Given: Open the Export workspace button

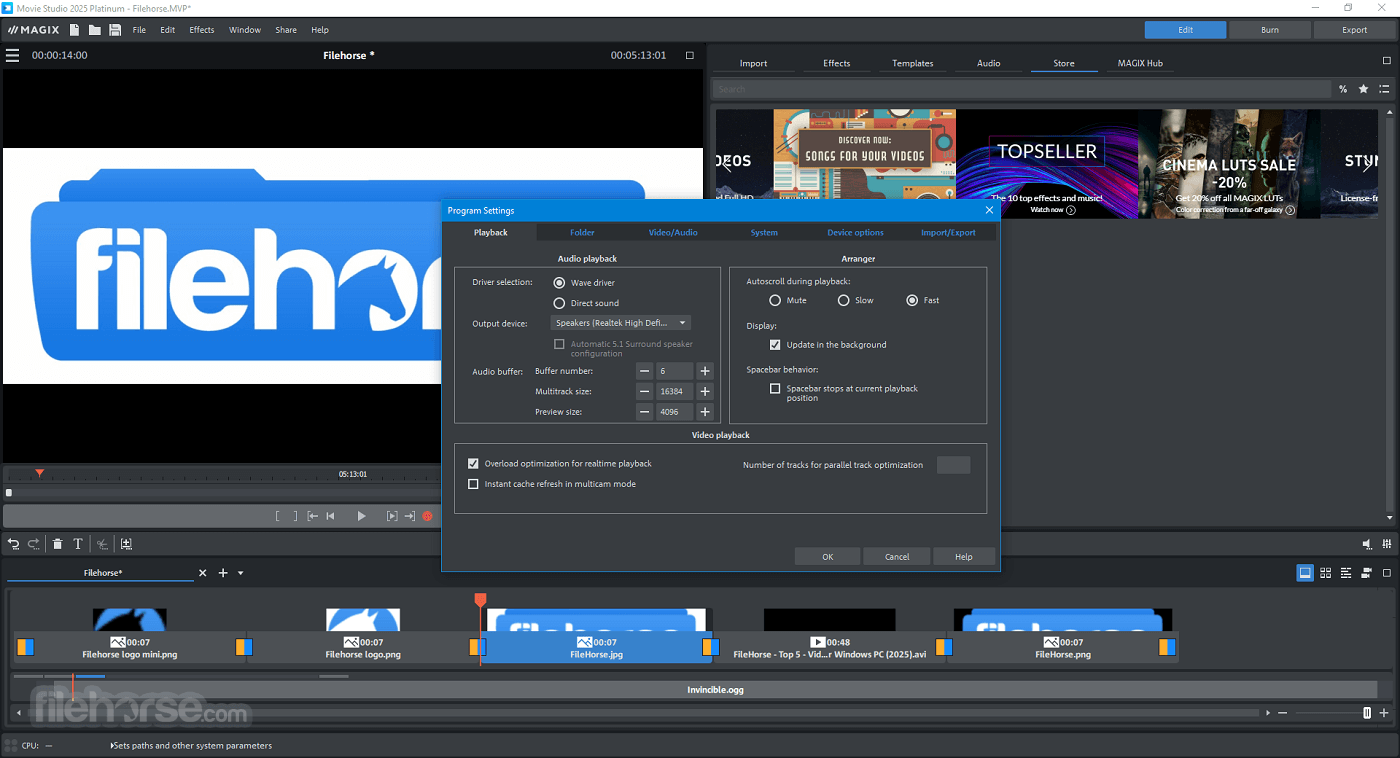Looking at the screenshot, I should point(1355,30).
